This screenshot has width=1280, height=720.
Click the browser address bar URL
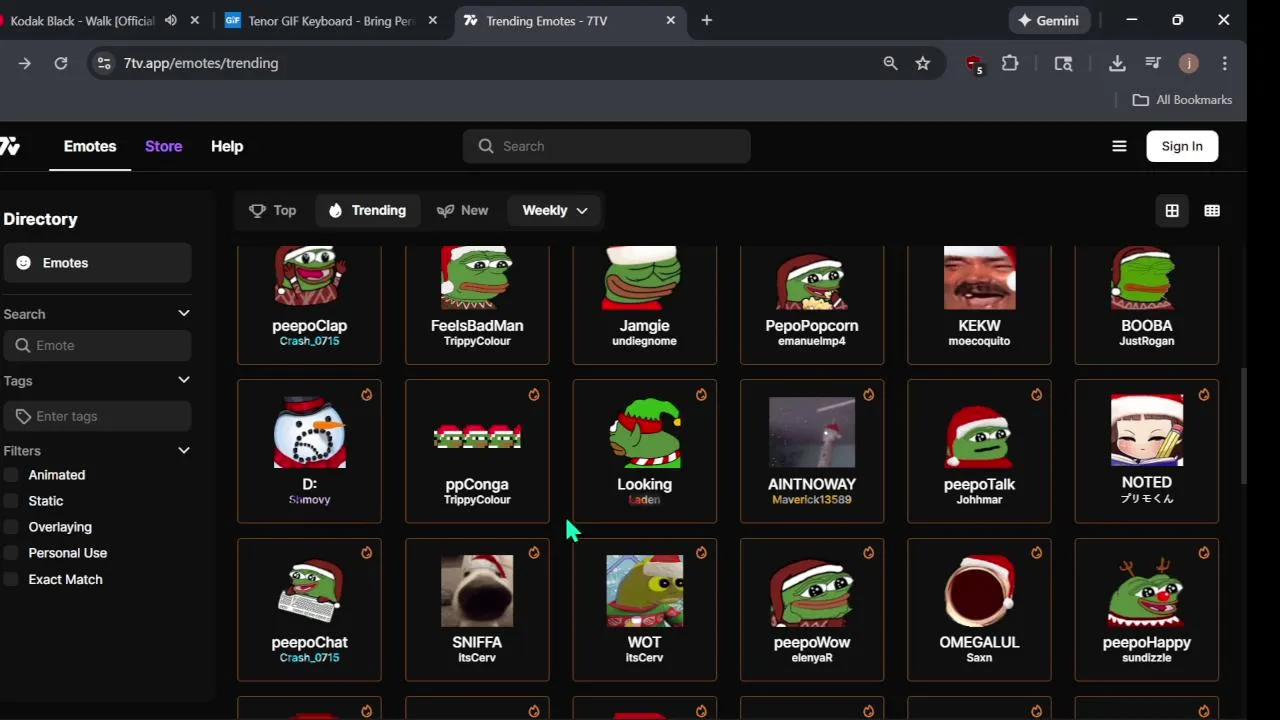pos(201,63)
